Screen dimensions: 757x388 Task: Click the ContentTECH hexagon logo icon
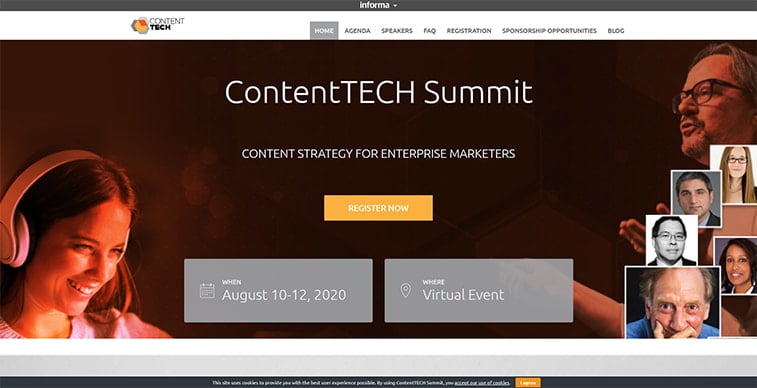point(140,26)
